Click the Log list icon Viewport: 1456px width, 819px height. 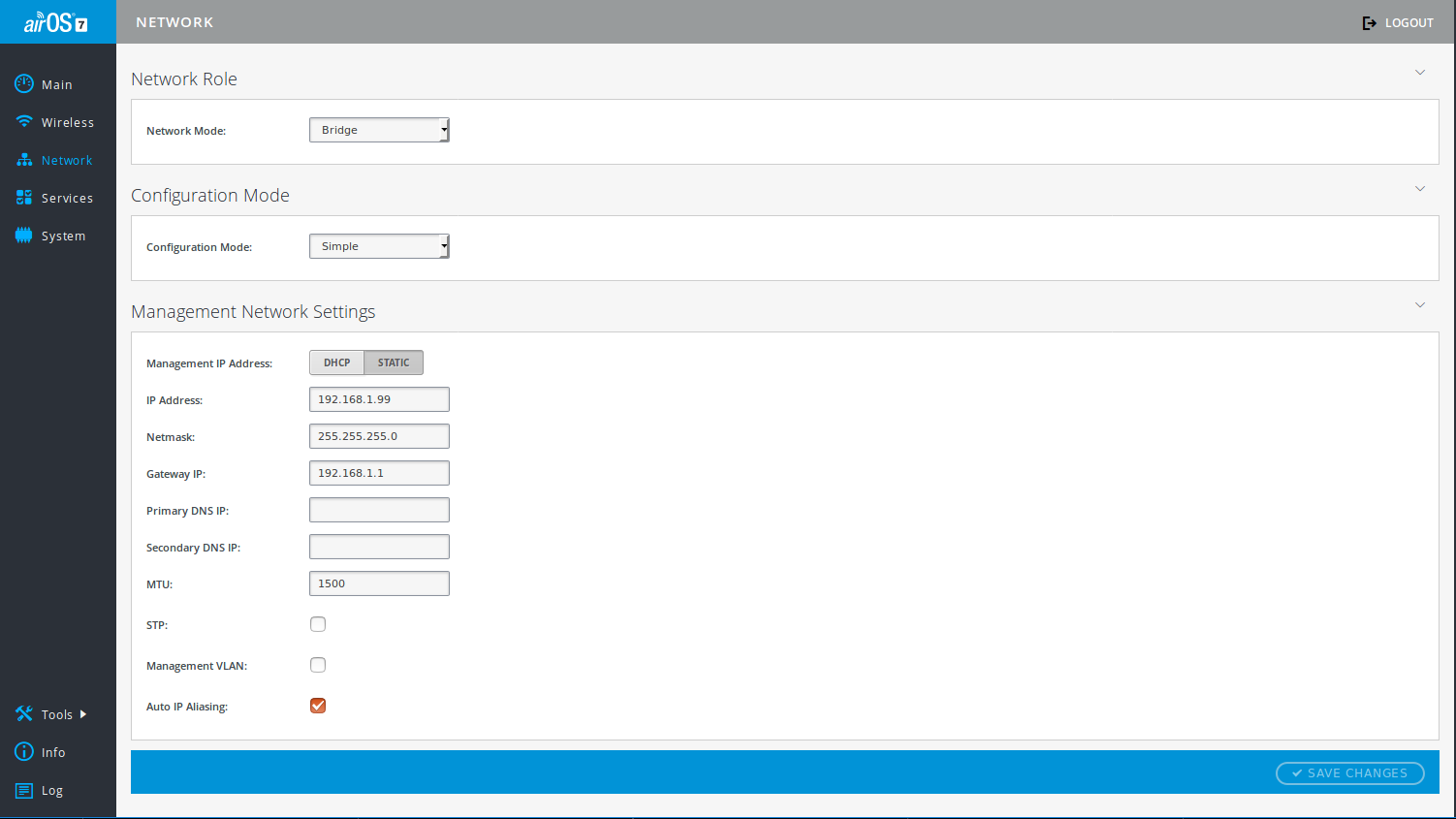click(x=24, y=791)
